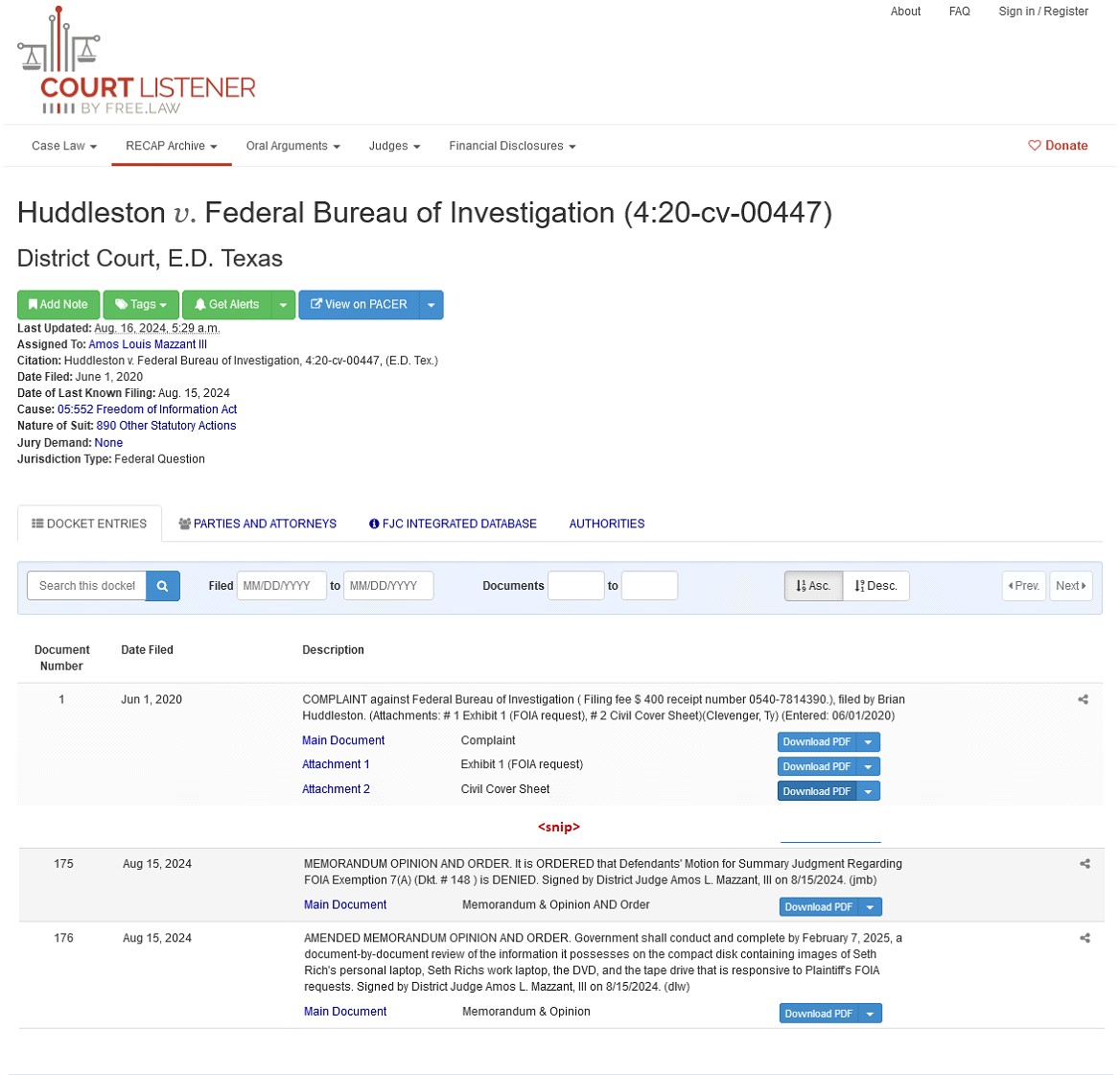This screenshot has width=1120, height=1075.
Task: Click the Add Note button
Action: [58, 304]
